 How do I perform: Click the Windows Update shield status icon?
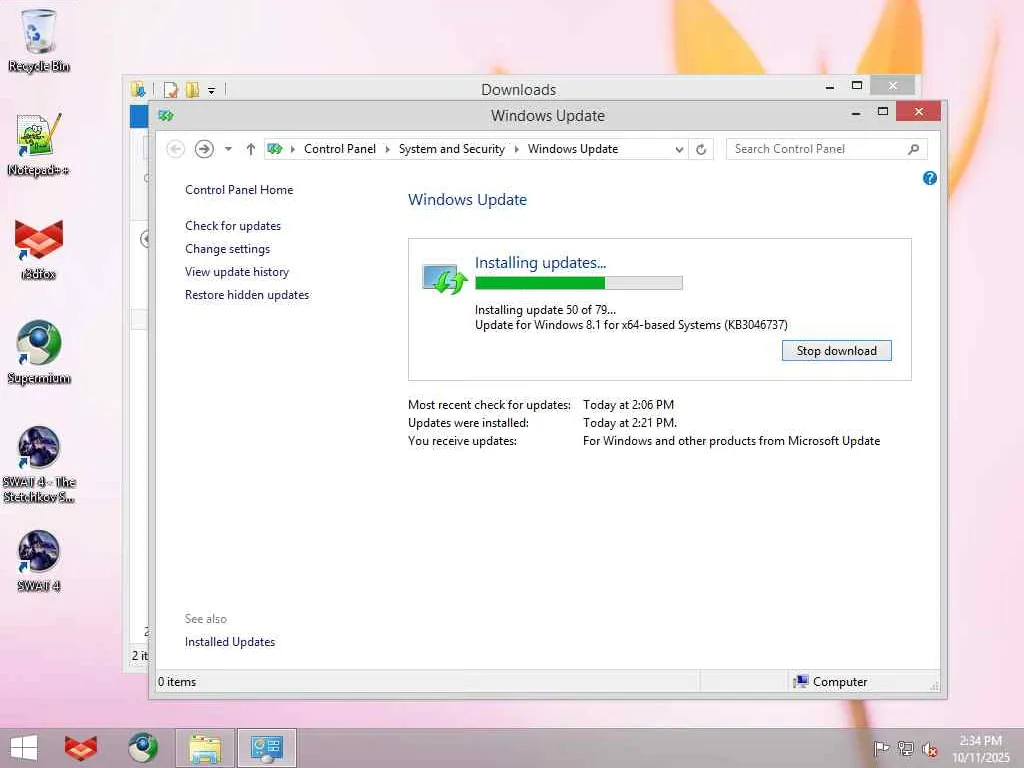click(x=445, y=279)
